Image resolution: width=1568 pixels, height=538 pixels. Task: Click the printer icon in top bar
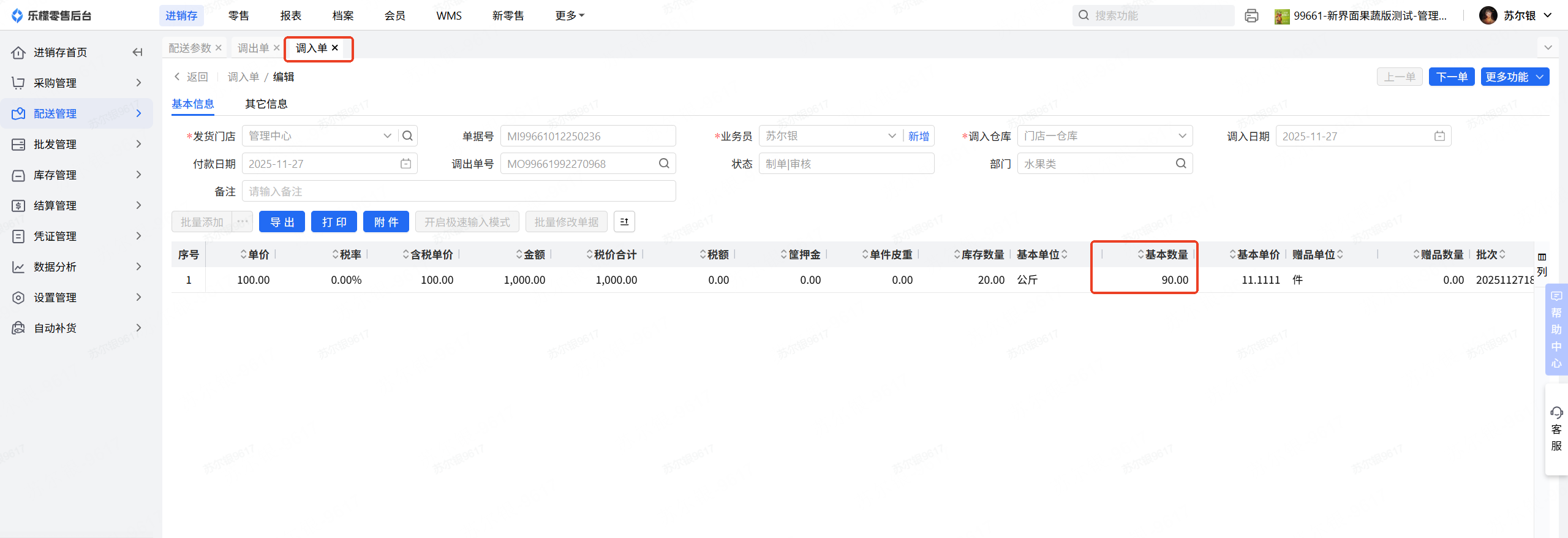tap(1251, 16)
